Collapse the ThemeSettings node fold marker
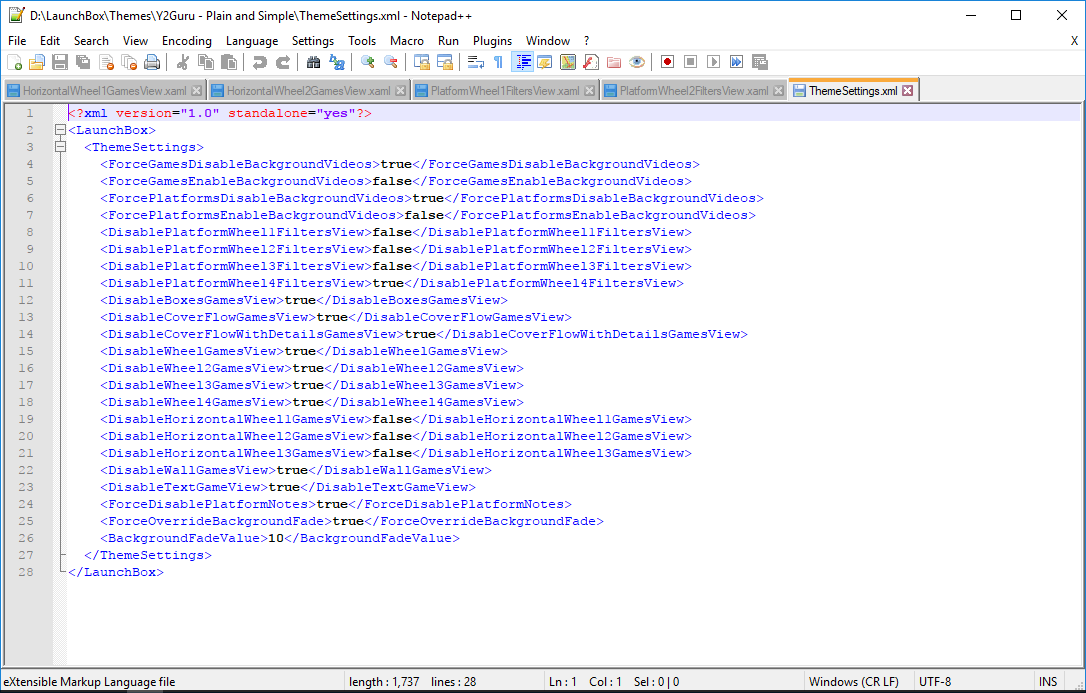Viewport: 1086px width, 693px height. (x=60, y=147)
